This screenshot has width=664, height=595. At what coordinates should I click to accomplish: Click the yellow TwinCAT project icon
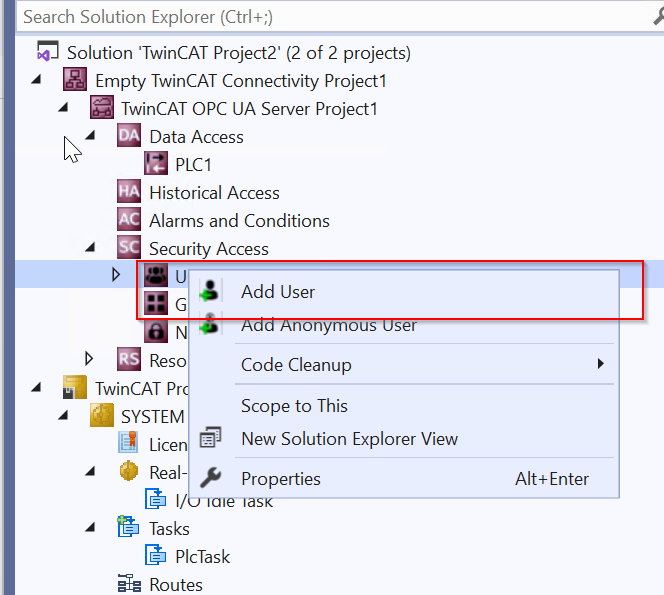75,387
